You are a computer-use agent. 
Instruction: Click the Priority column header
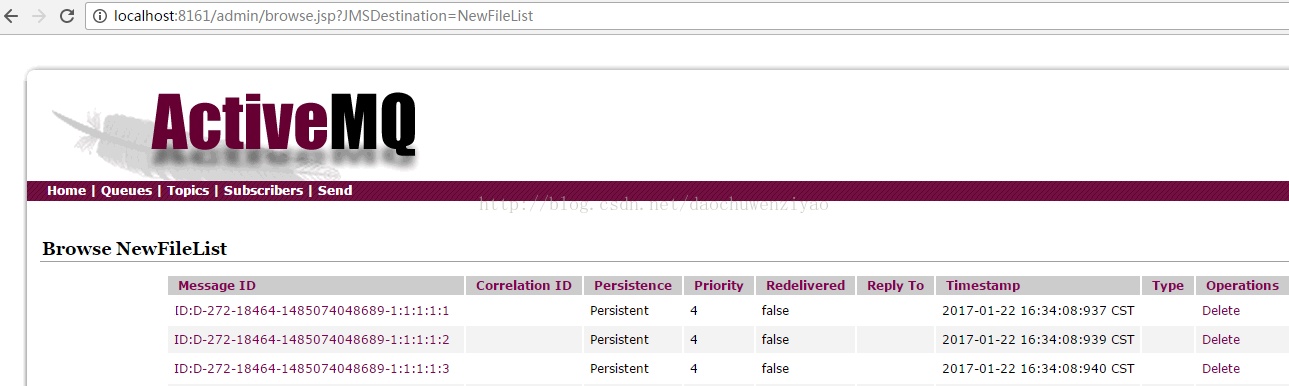pyautogui.click(x=719, y=286)
